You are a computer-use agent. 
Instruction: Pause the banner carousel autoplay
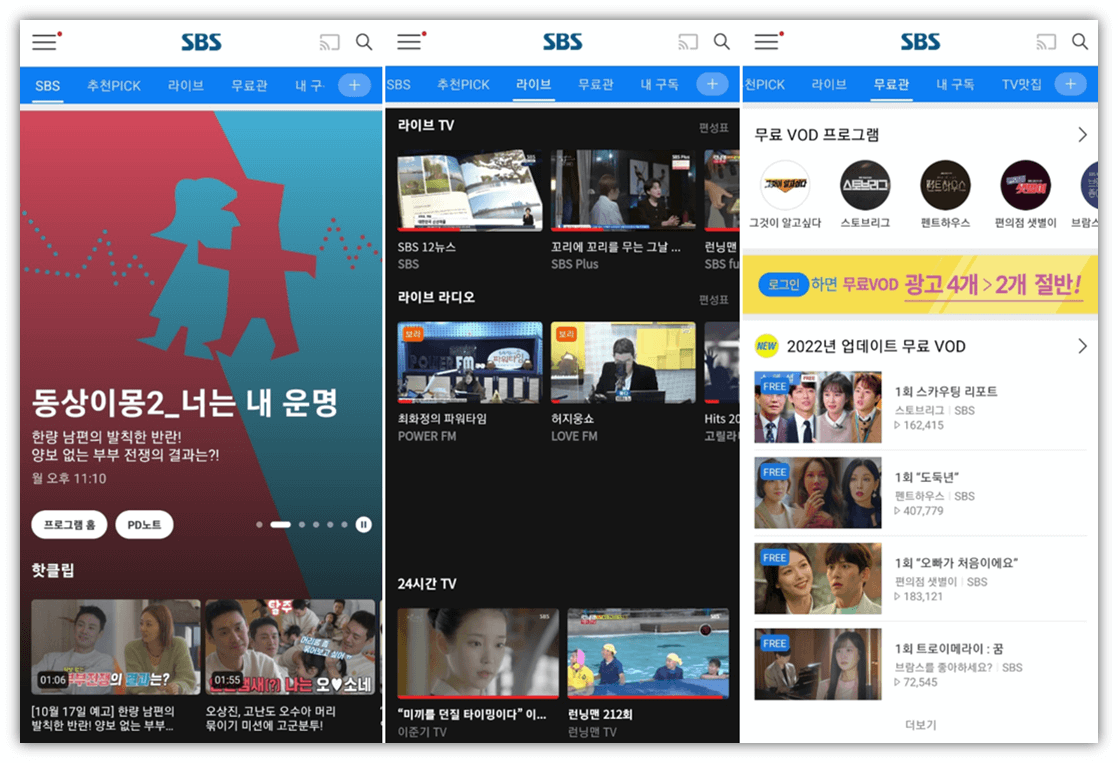click(364, 525)
